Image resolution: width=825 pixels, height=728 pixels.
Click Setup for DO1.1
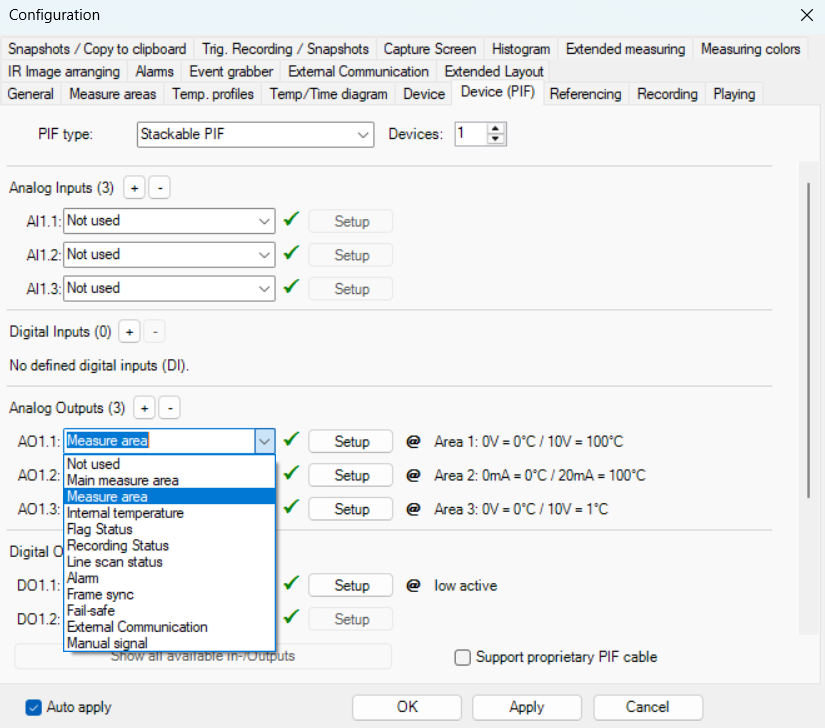click(x=351, y=585)
